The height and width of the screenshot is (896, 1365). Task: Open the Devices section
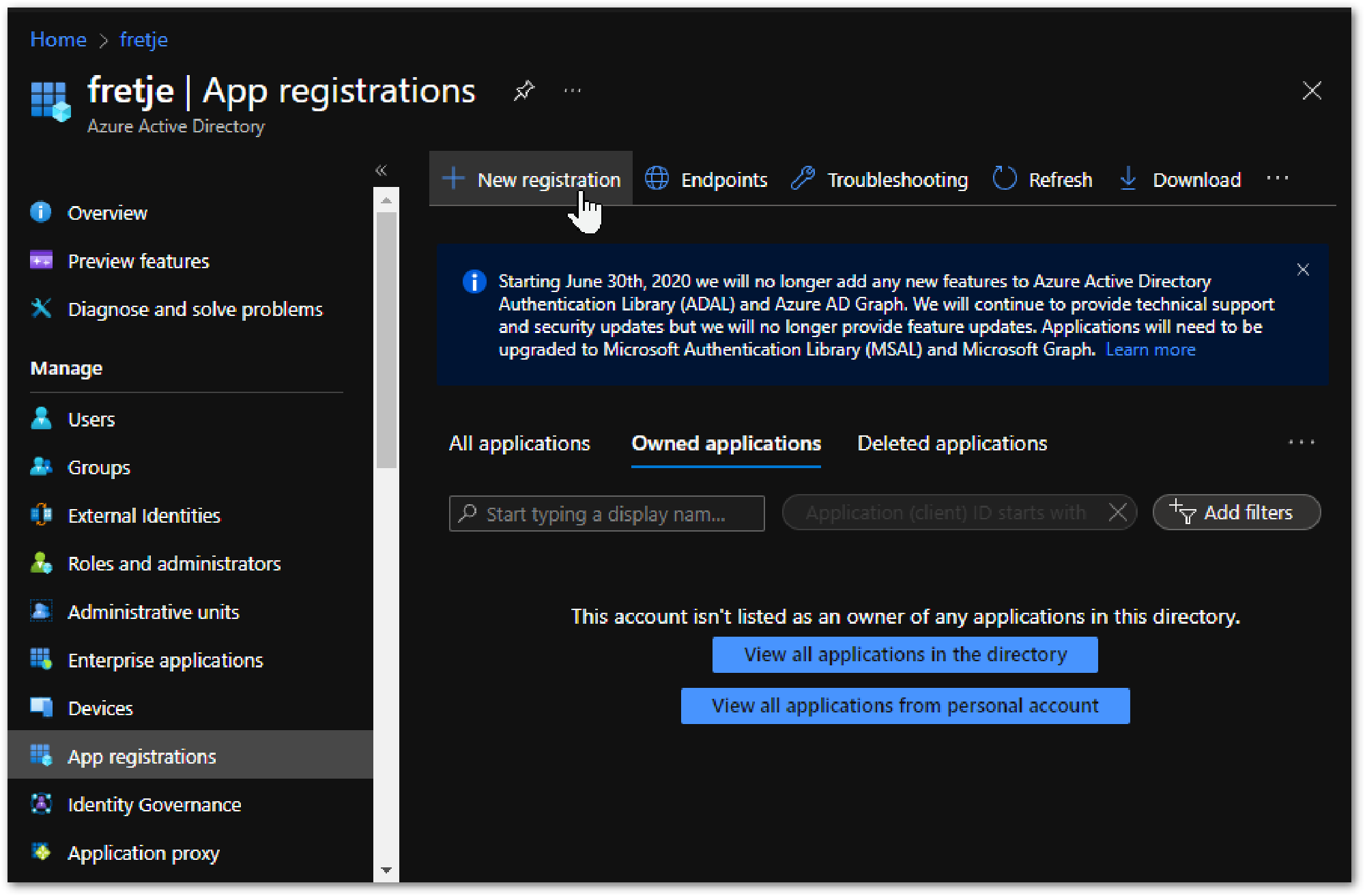100,708
